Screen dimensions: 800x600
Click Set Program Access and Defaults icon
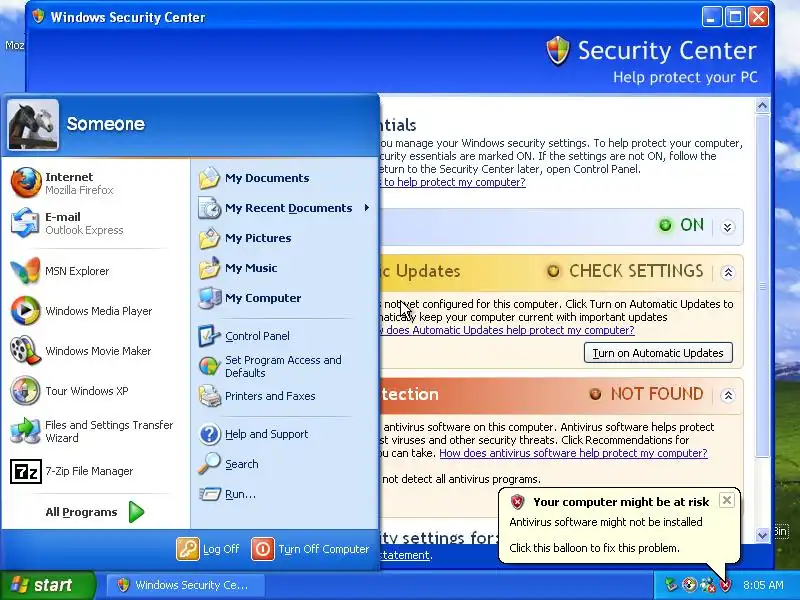(209, 366)
